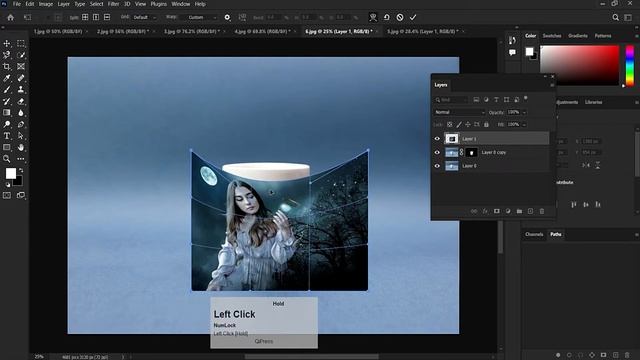This screenshot has height=360, width=640.
Task: Select the Eraser tool
Action: click(x=21, y=101)
